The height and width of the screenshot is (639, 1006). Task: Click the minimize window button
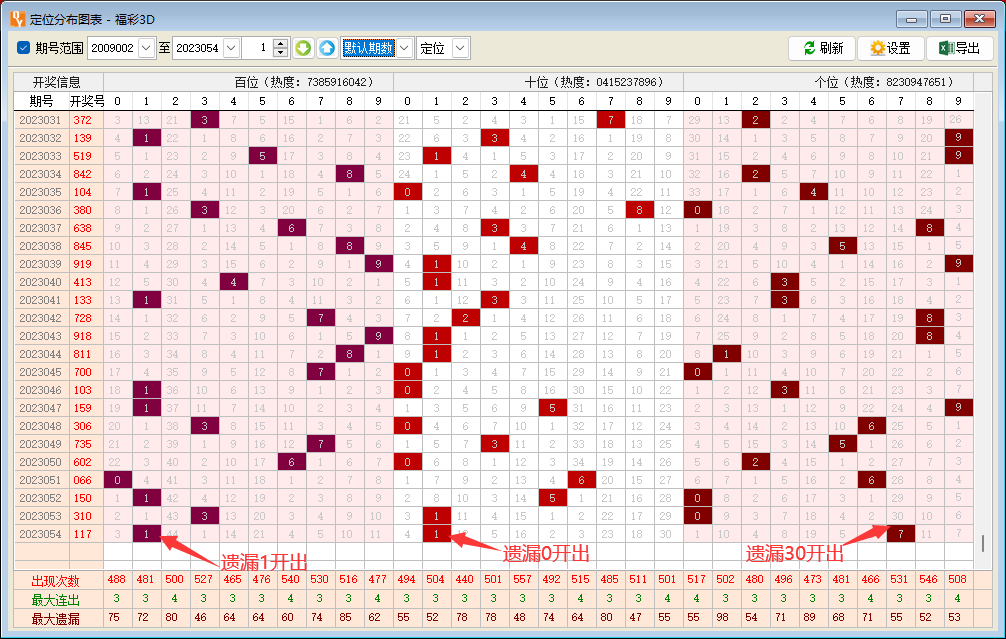[x=911, y=18]
